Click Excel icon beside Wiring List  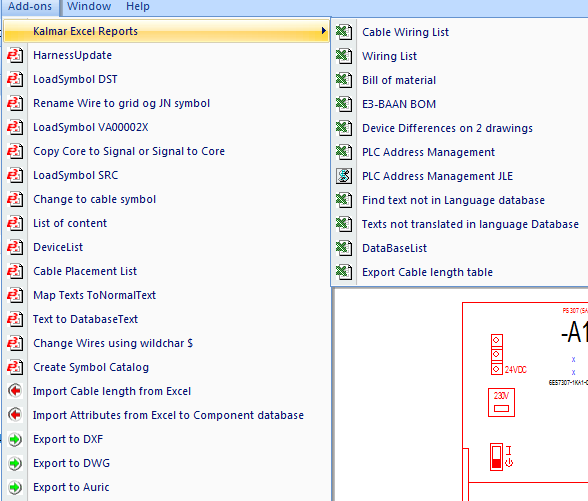click(x=344, y=56)
